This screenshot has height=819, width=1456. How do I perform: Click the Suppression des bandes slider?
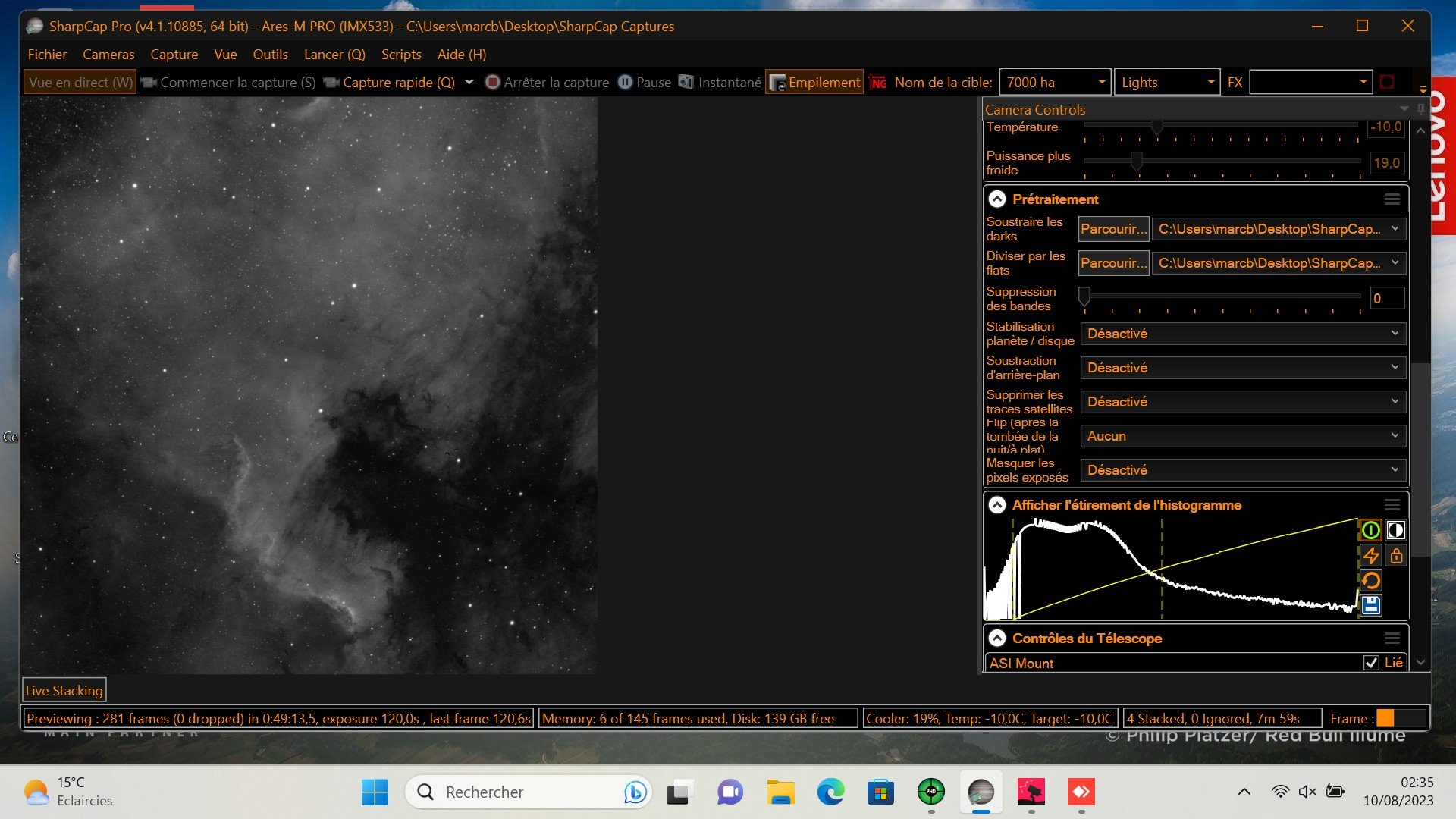[x=1222, y=299]
